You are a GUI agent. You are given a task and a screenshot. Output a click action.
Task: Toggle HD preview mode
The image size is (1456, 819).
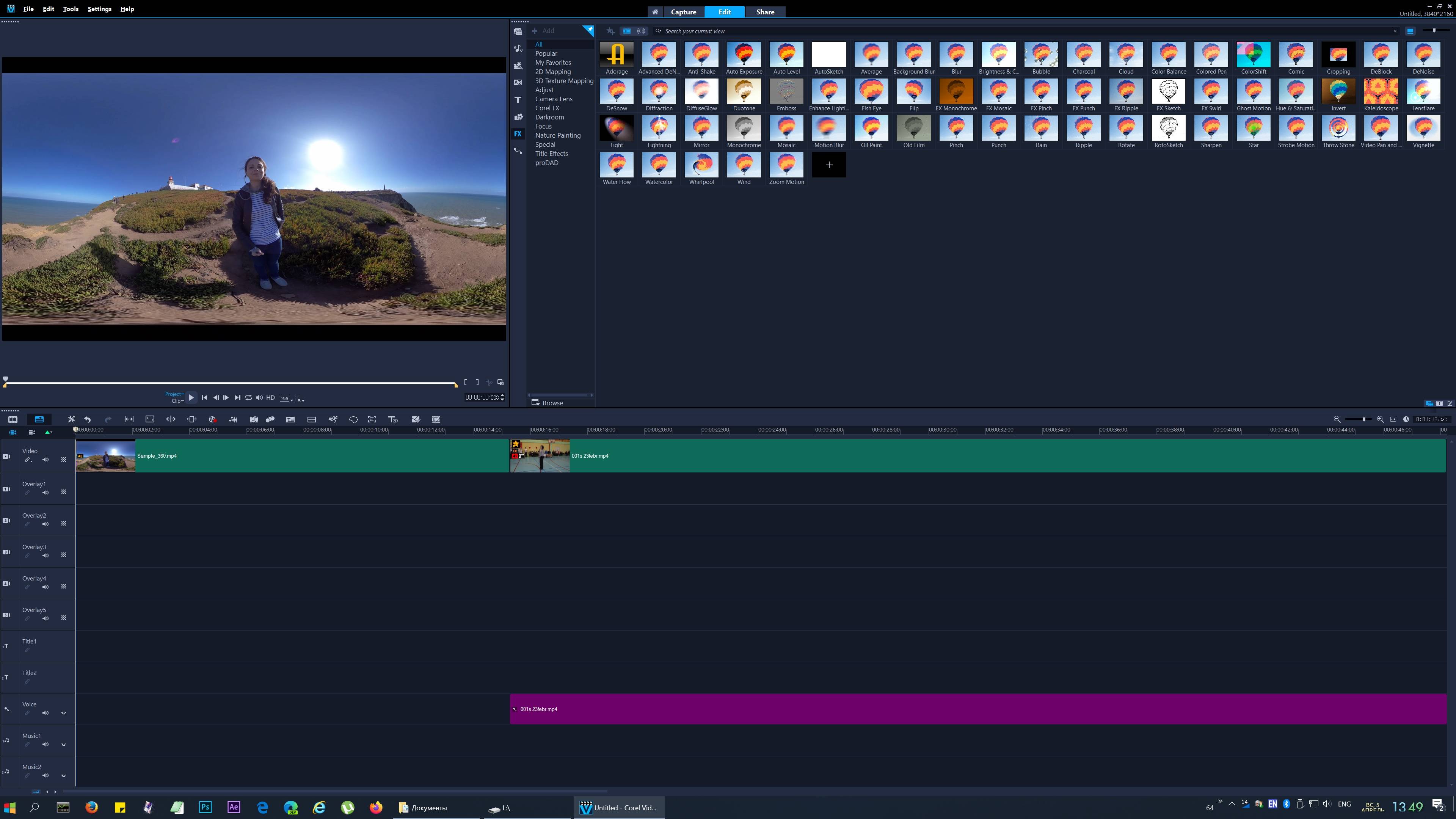(270, 398)
